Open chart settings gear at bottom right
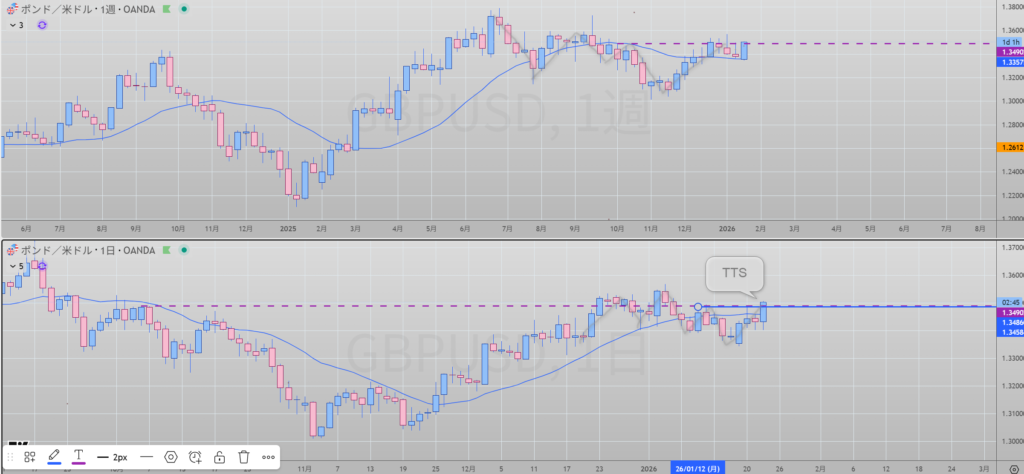Image resolution: width=1024 pixels, height=474 pixels. pos(1012,466)
